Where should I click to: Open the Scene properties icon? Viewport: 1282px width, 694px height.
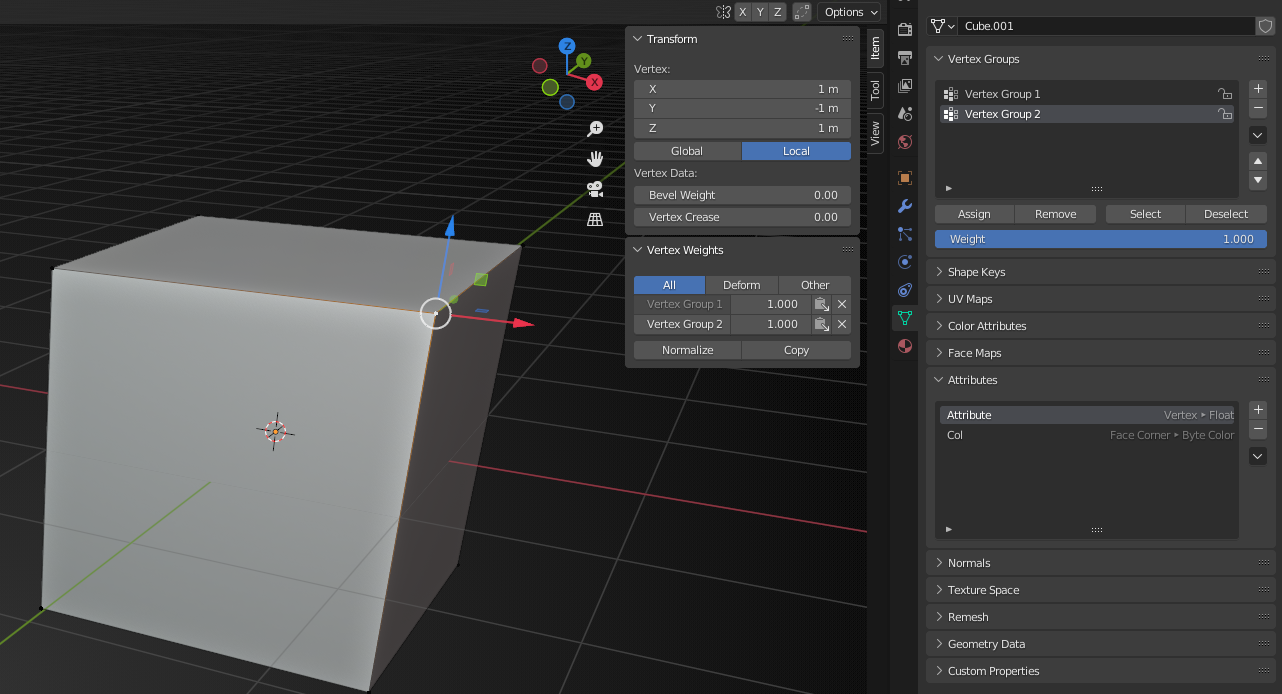pyautogui.click(x=905, y=114)
